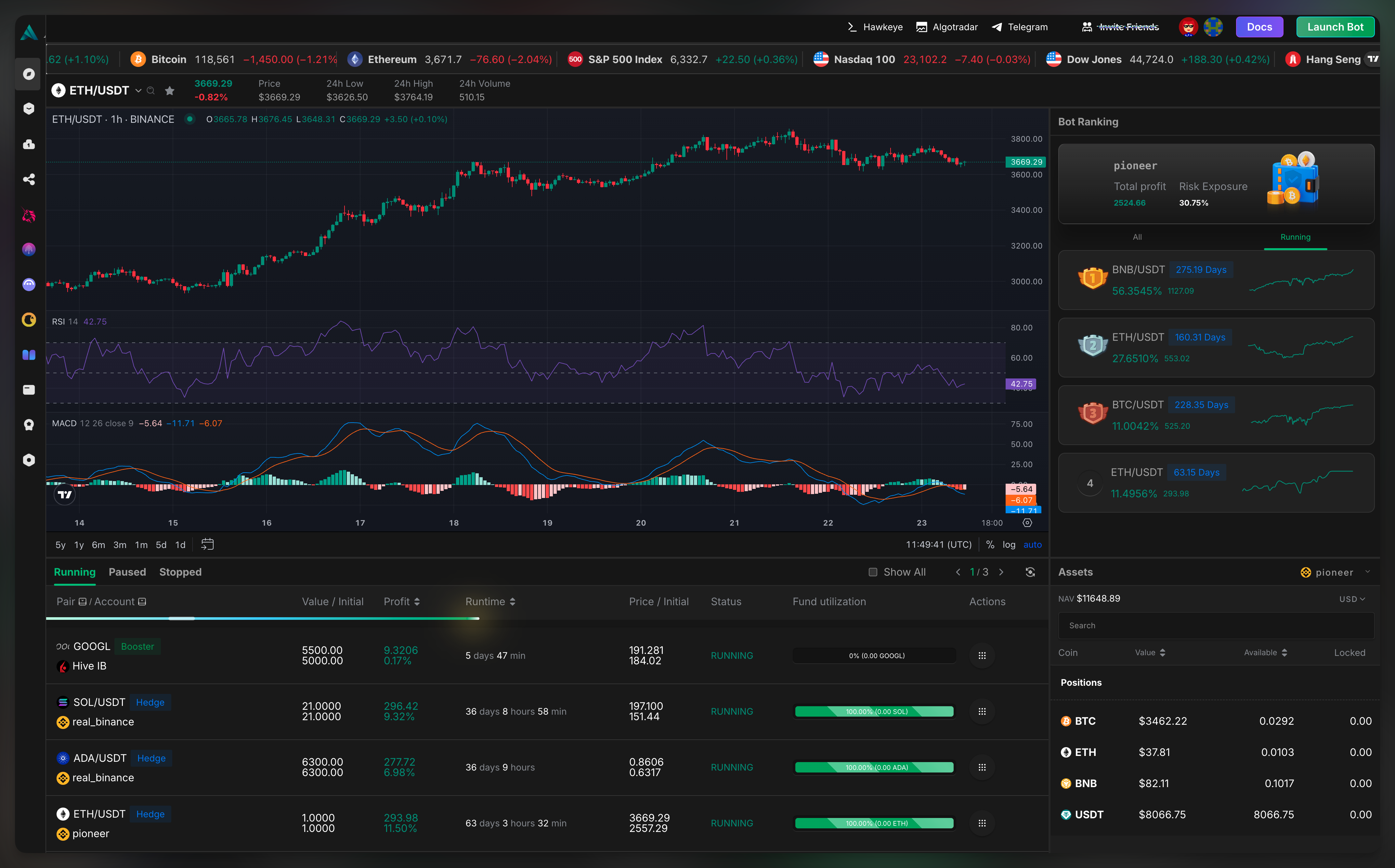
Task: Click the share nodes icon in sidebar
Action: coord(29,179)
